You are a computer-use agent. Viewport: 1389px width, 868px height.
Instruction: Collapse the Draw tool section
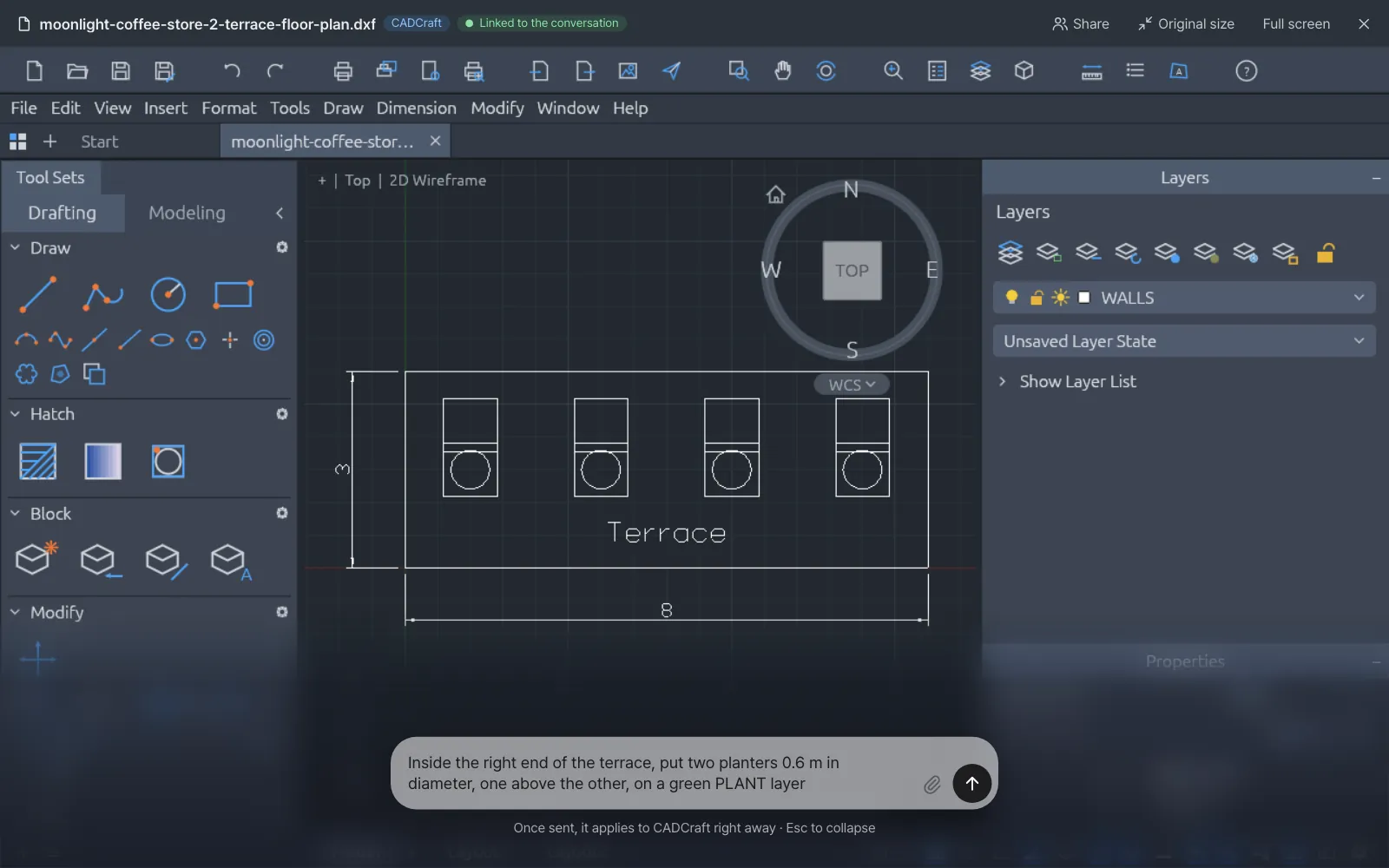(15, 248)
